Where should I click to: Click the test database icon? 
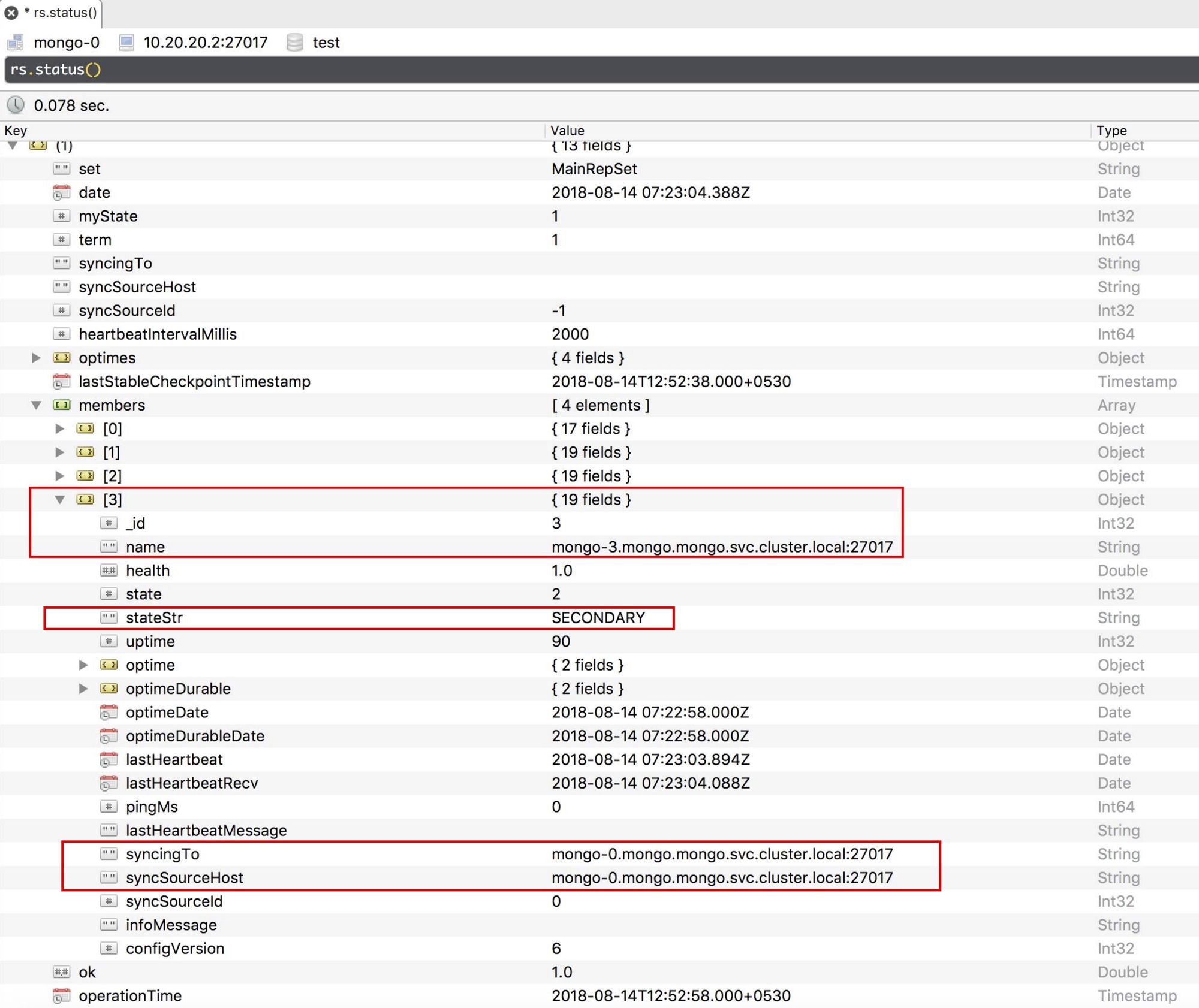294,43
